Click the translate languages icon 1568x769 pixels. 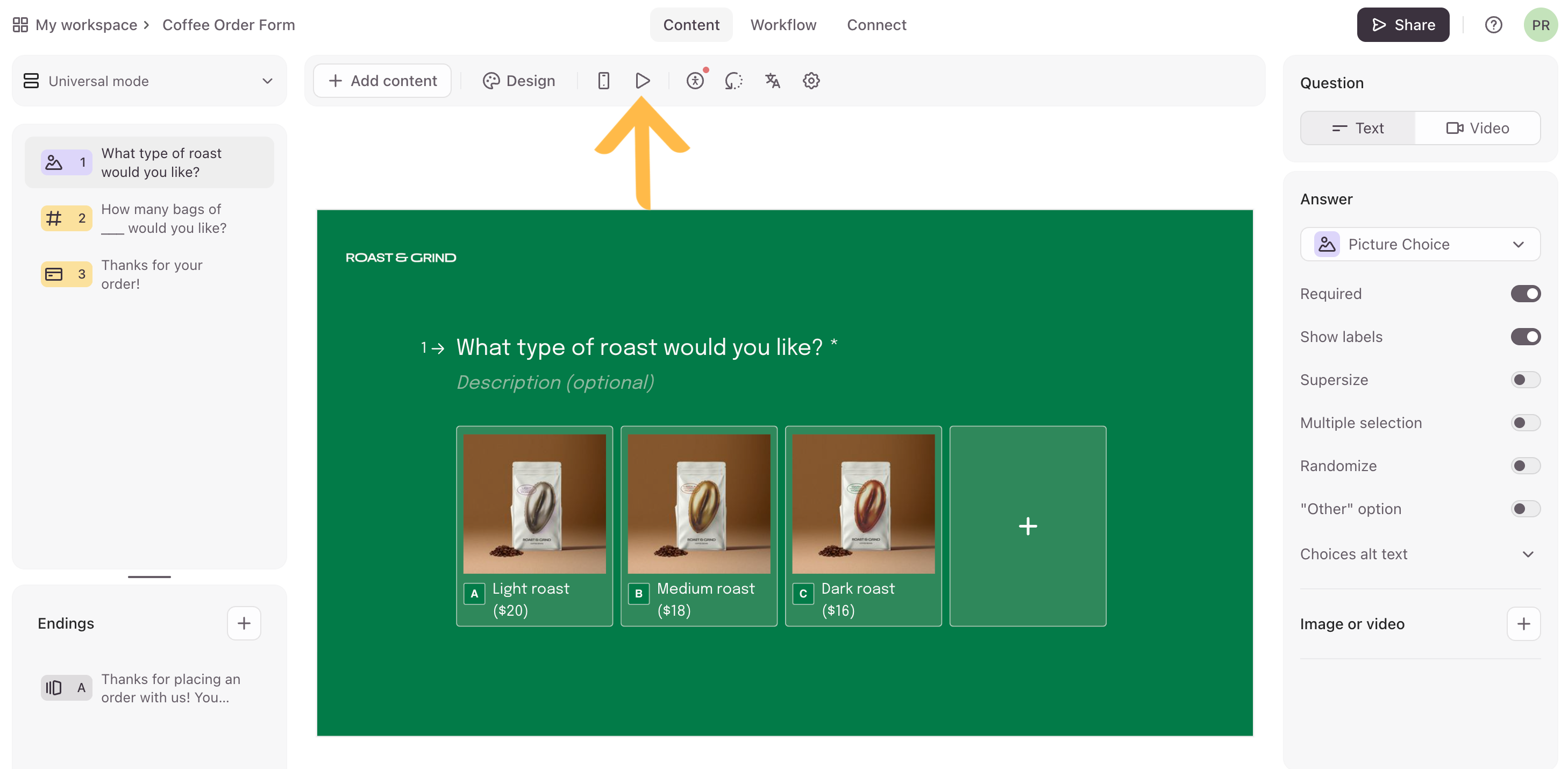click(772, 81)
